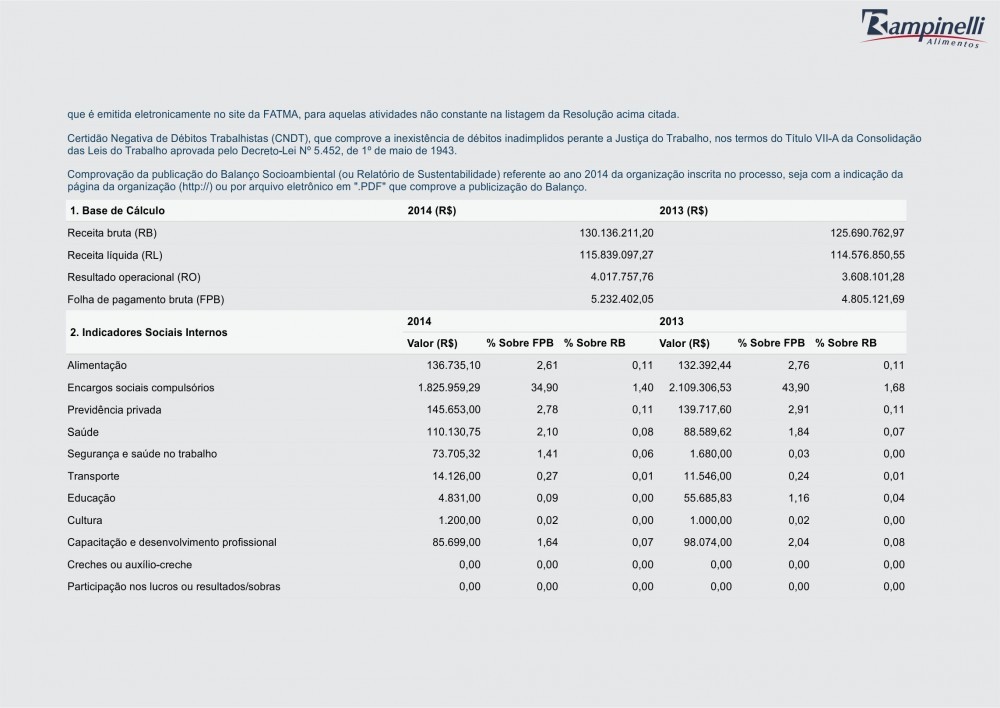
Task: Click the '2013 (R$)' column header
Action: [x=684, y=211]
